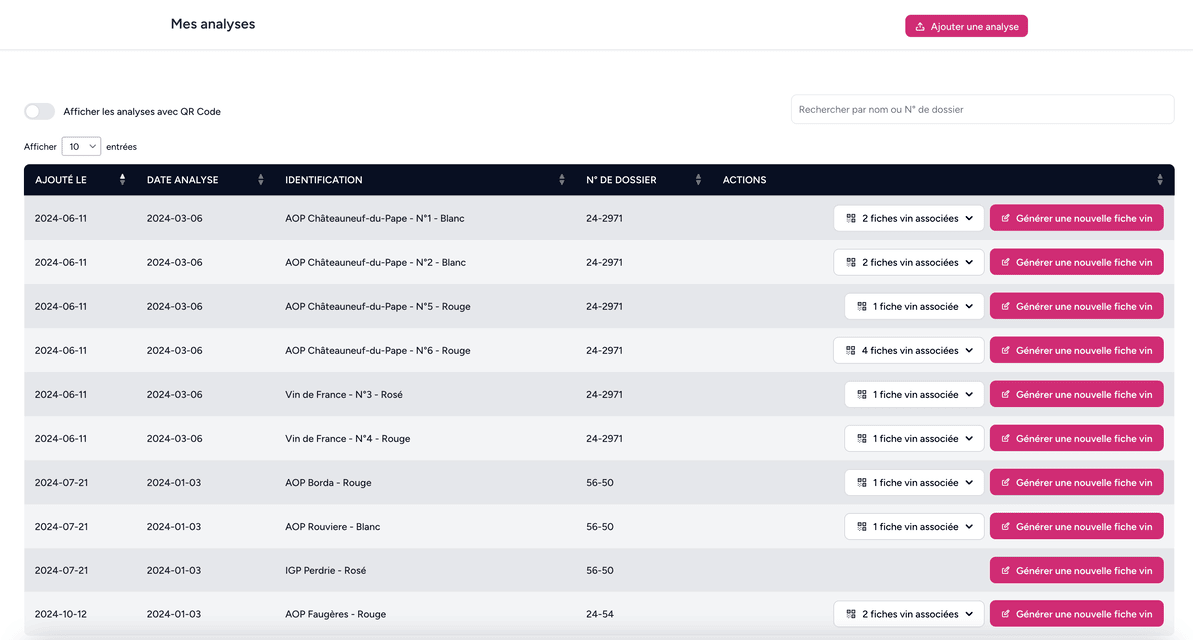1193x640 pixels.
Task: Click the sort arrows on IDENTIFICATION column
Action: pos(561,180)
